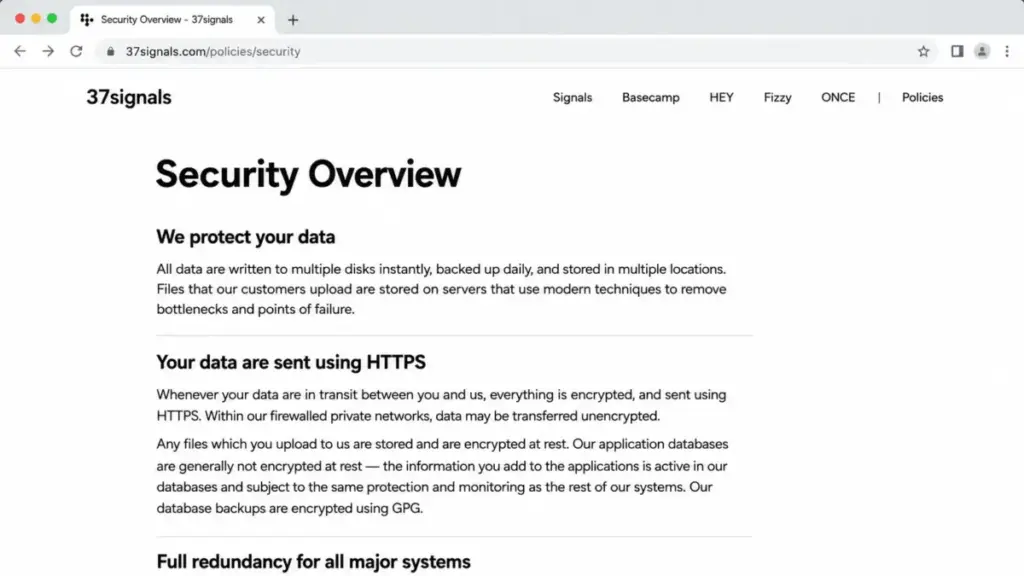The width and height of the screenshot is (1024, 576).
Task: Click the paragraph starting "Any files which you upload"
Action: point(442,476)
